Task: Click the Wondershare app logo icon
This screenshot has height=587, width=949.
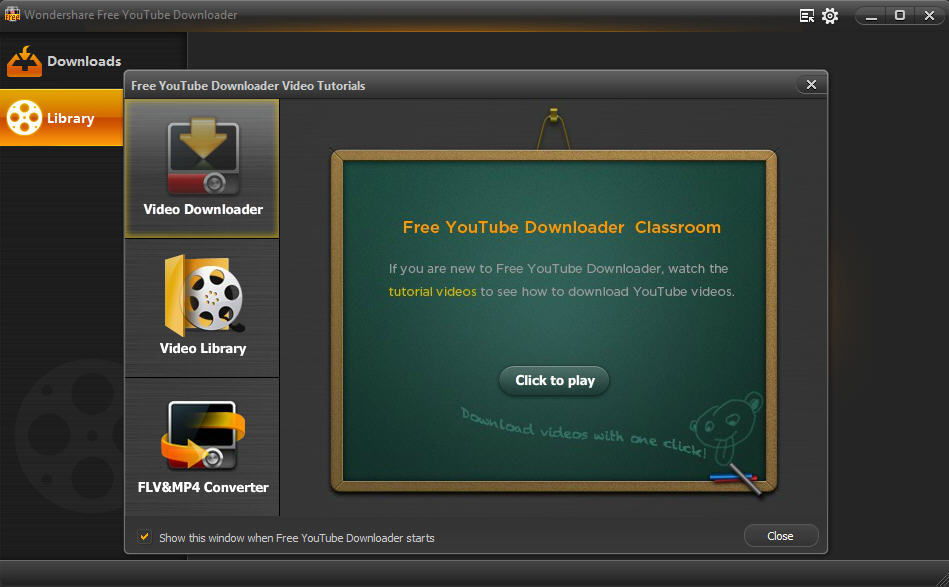Action: pyautogui.click(x=12, y=15)
